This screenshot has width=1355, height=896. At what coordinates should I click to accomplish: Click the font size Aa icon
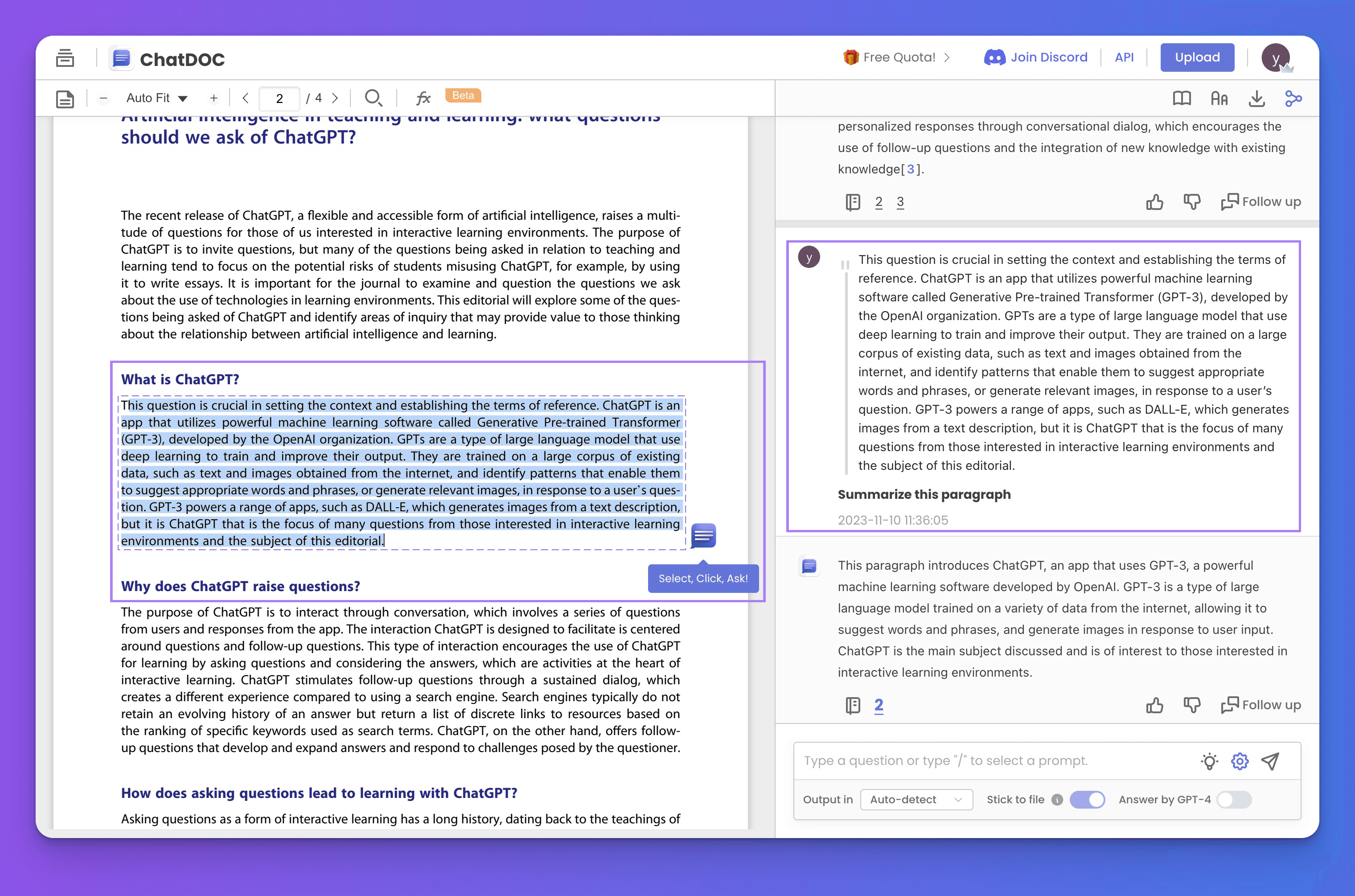(1219, 99)
